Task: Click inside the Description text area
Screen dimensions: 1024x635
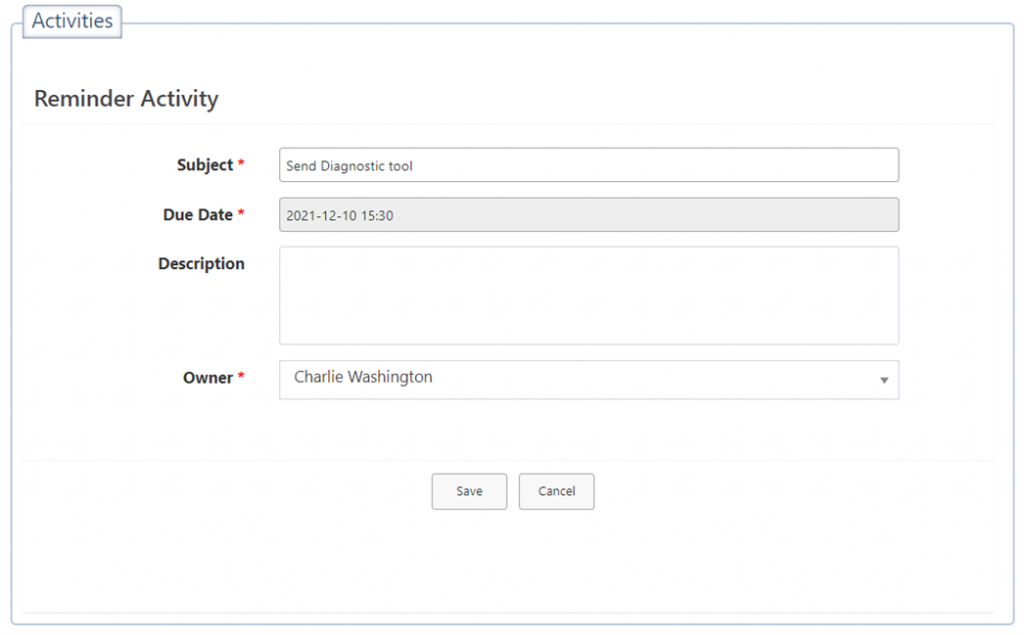Action: point(589,295)
